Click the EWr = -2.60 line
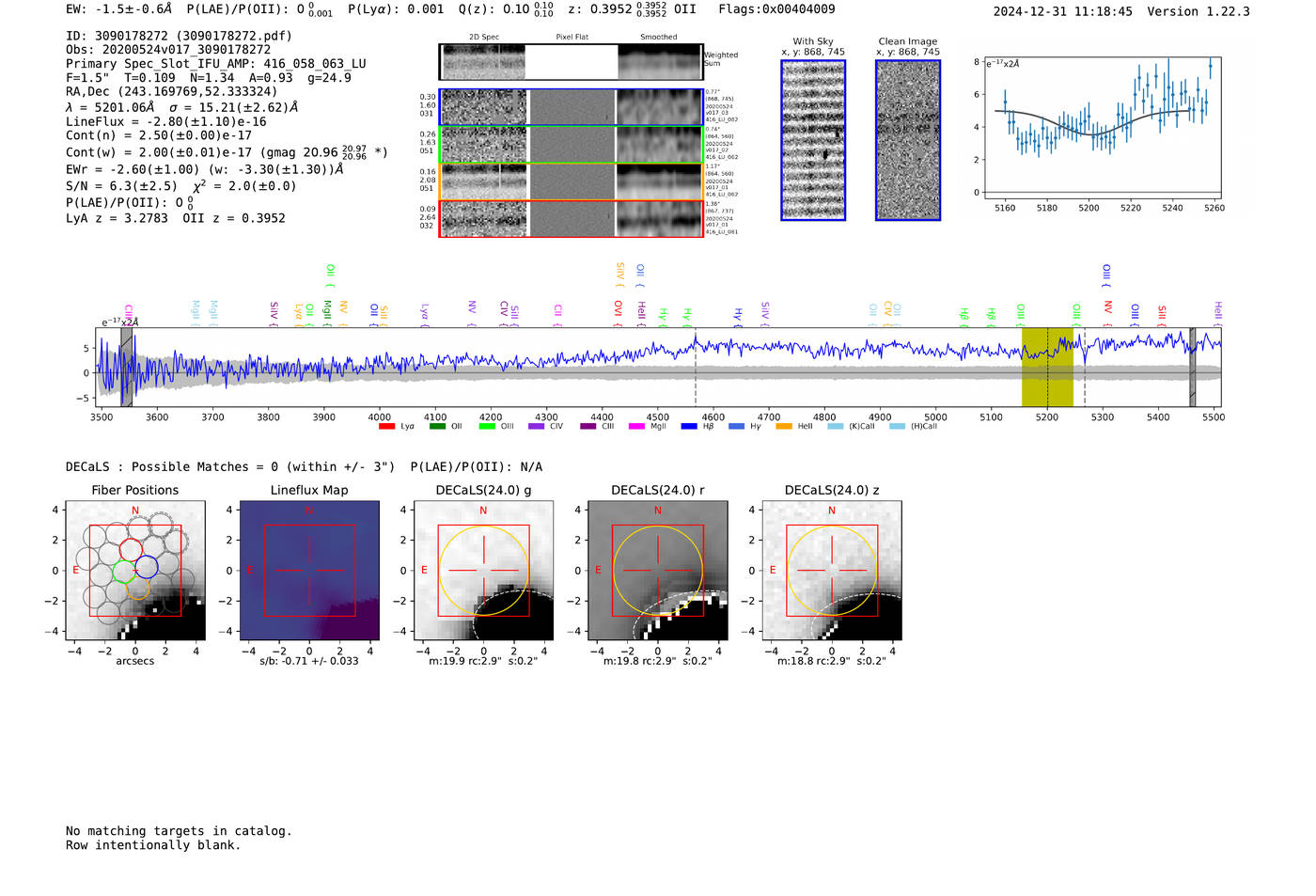This screenshot has height=896, width=1316. pos(204,169)
